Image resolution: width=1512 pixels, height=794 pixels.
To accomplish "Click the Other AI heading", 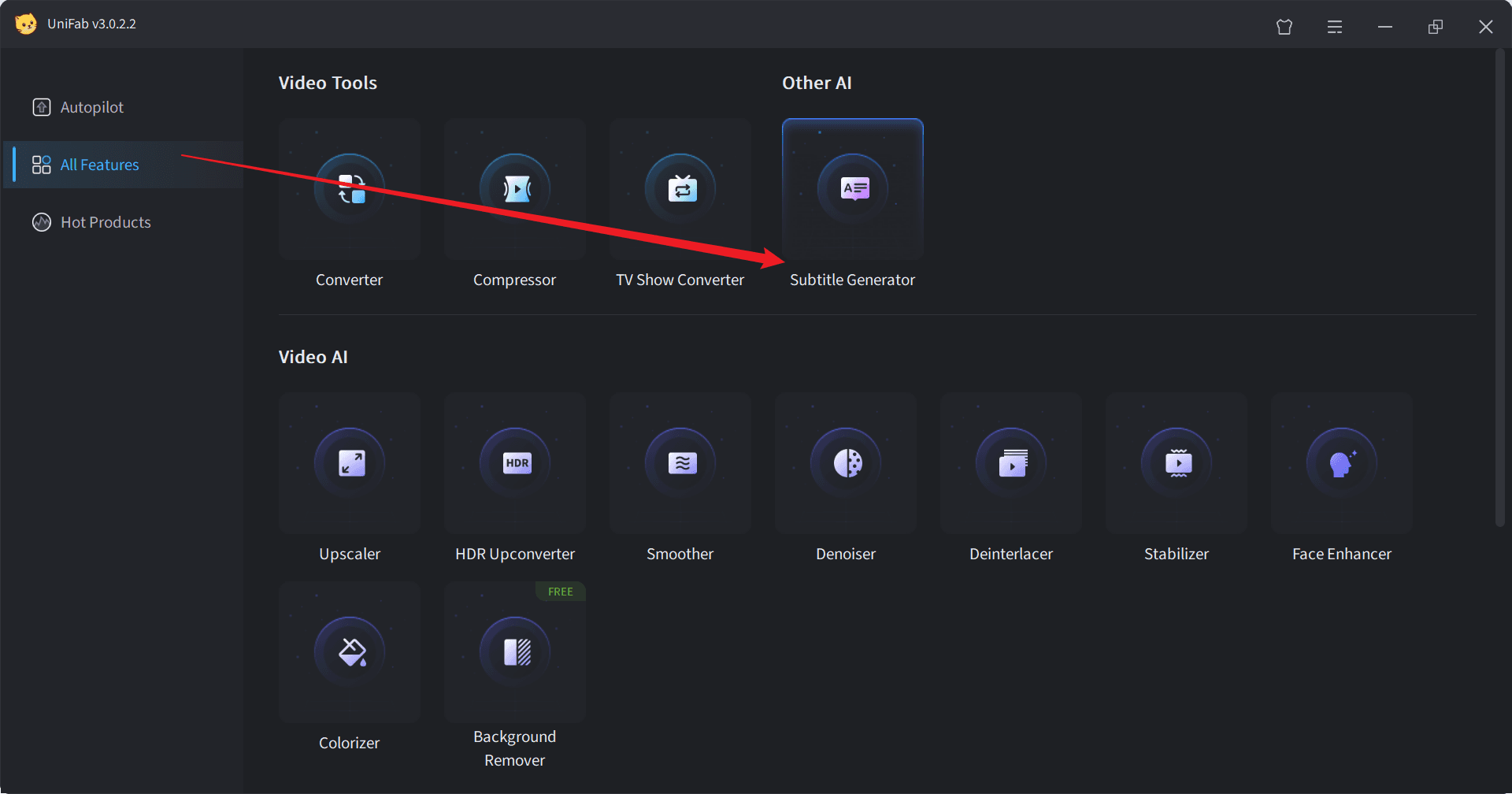I will 817,83.
